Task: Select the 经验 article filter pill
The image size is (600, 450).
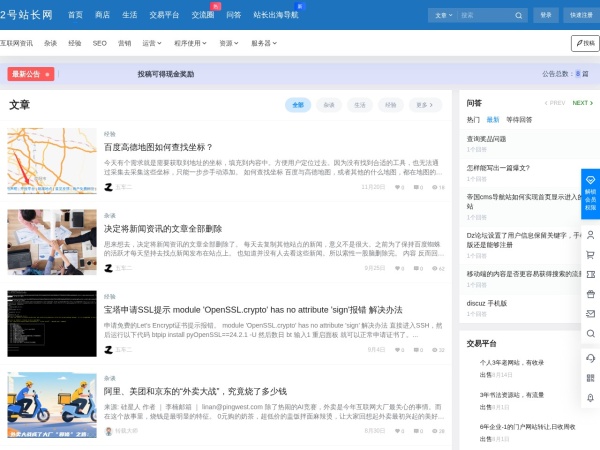Action: point(391,105)
